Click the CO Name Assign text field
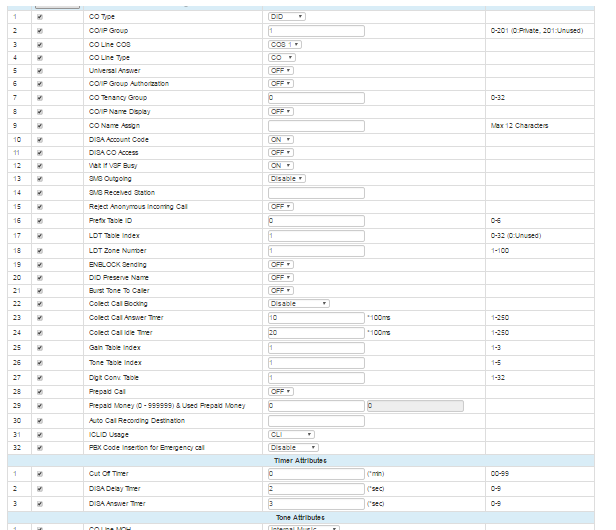The height and width of the screenshot is (530, 616). pyautogui.click(x=315, y=125)
